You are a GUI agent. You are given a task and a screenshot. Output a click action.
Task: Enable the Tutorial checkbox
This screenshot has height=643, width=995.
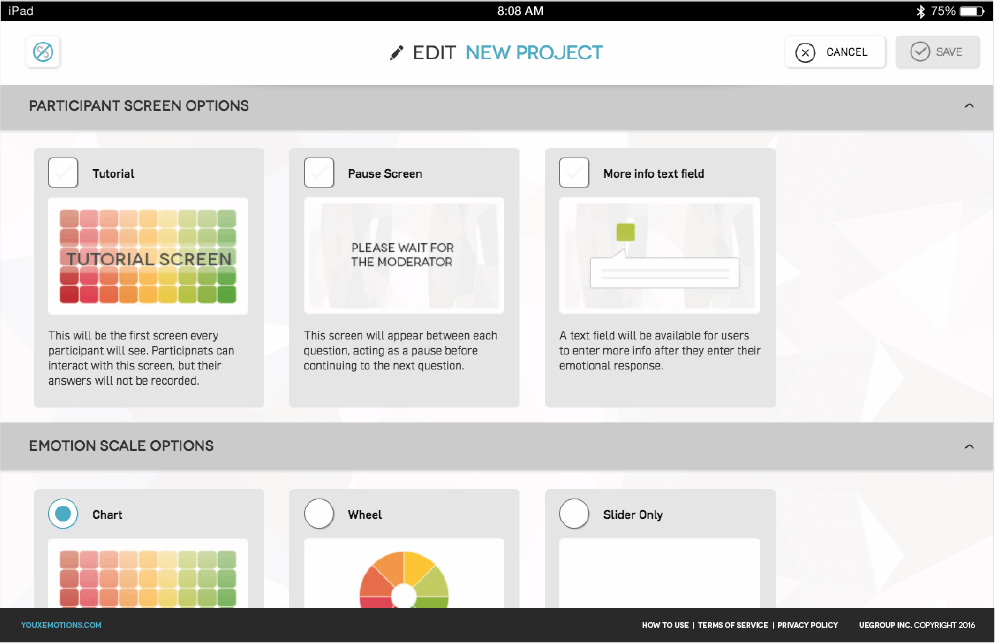click(63, 173)
